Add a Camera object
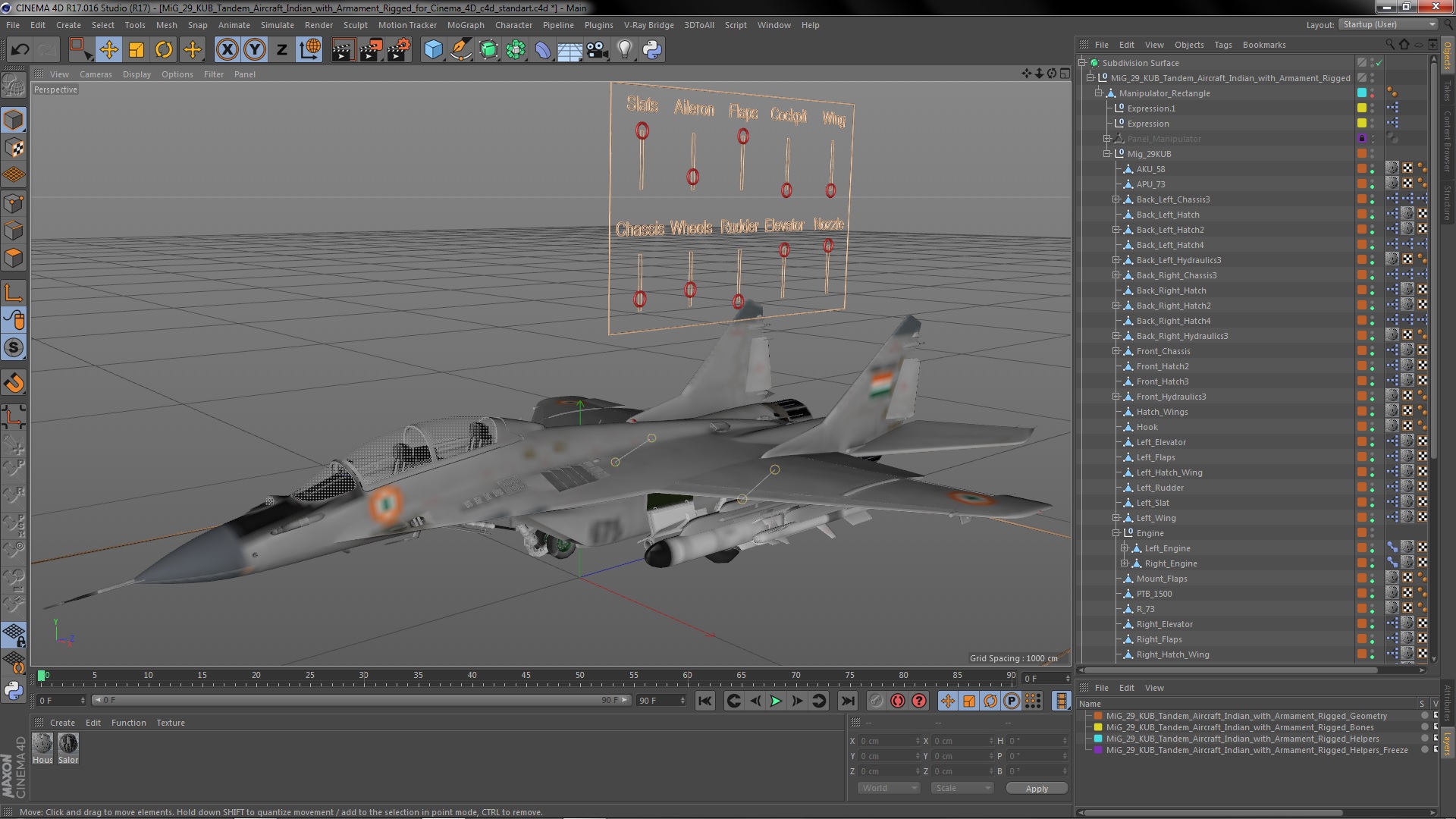1456x819 pixels. (x=598, y=50)
